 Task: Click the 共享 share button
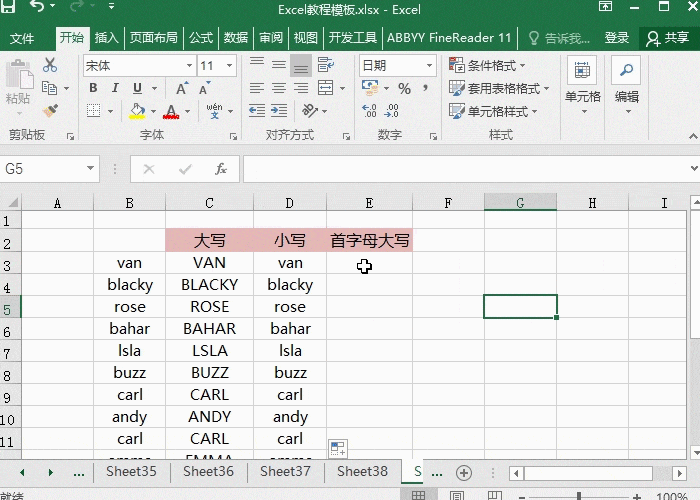(x=668, y=38)
